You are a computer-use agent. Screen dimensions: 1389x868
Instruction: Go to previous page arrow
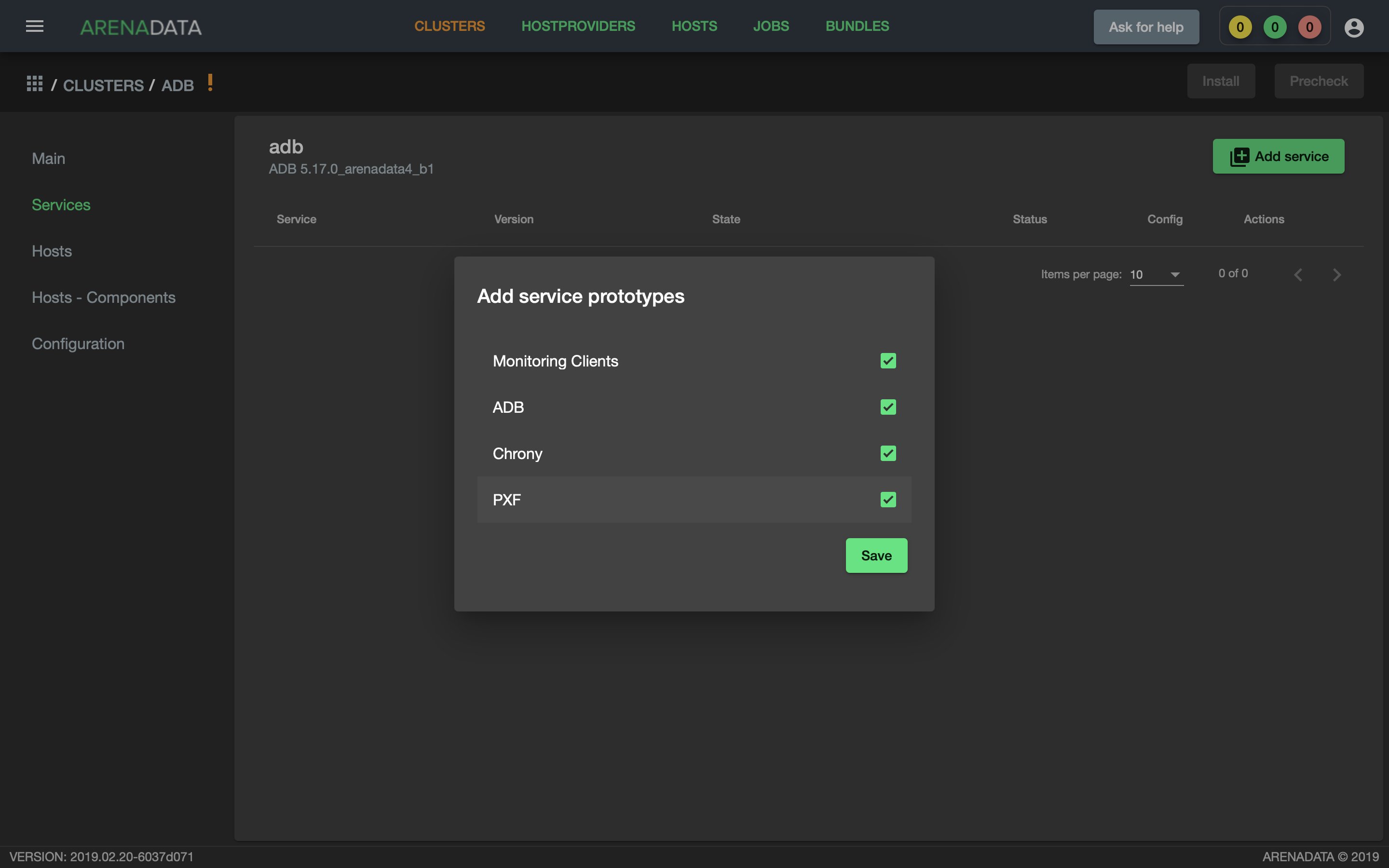point(1298,275)
